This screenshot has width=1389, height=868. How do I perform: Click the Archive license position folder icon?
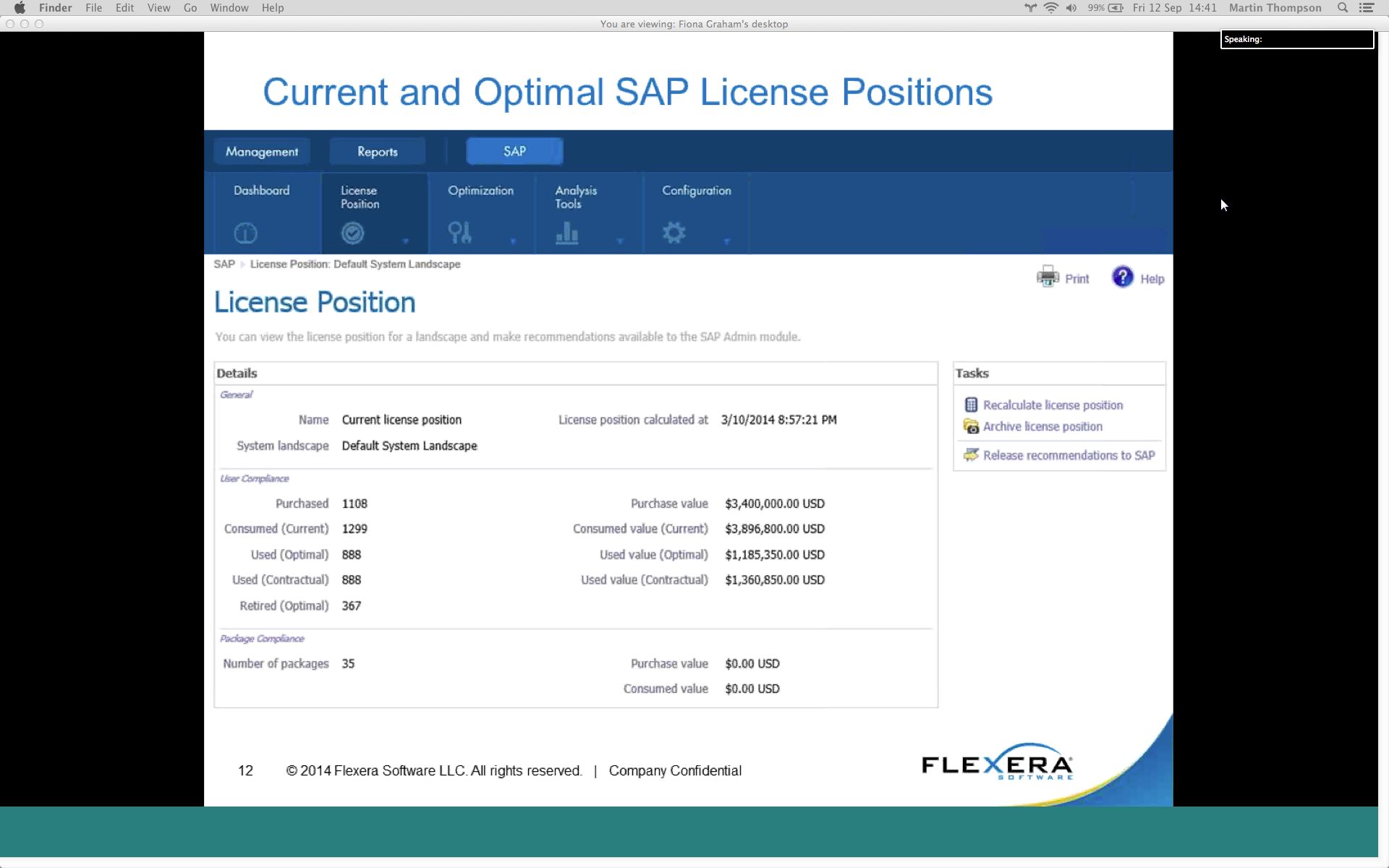coord(971,427)
